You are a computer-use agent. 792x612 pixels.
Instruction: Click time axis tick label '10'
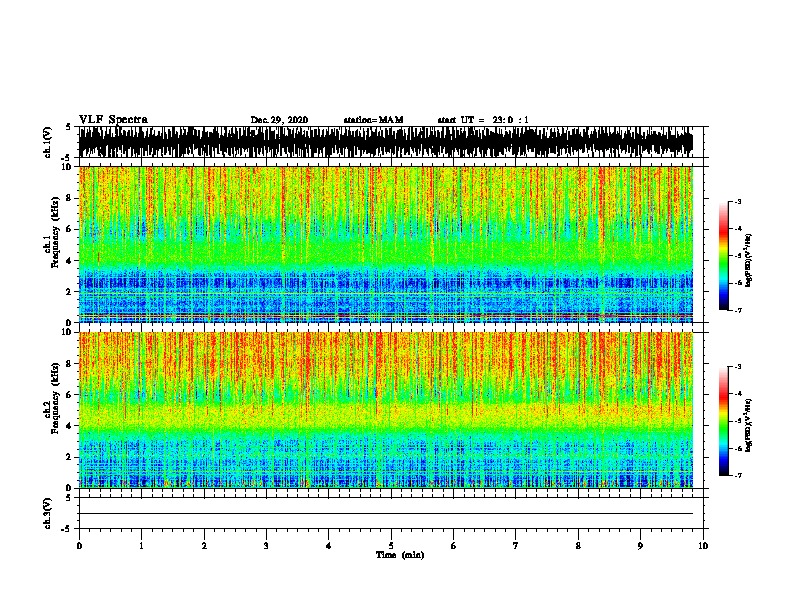tap(703, 546)
